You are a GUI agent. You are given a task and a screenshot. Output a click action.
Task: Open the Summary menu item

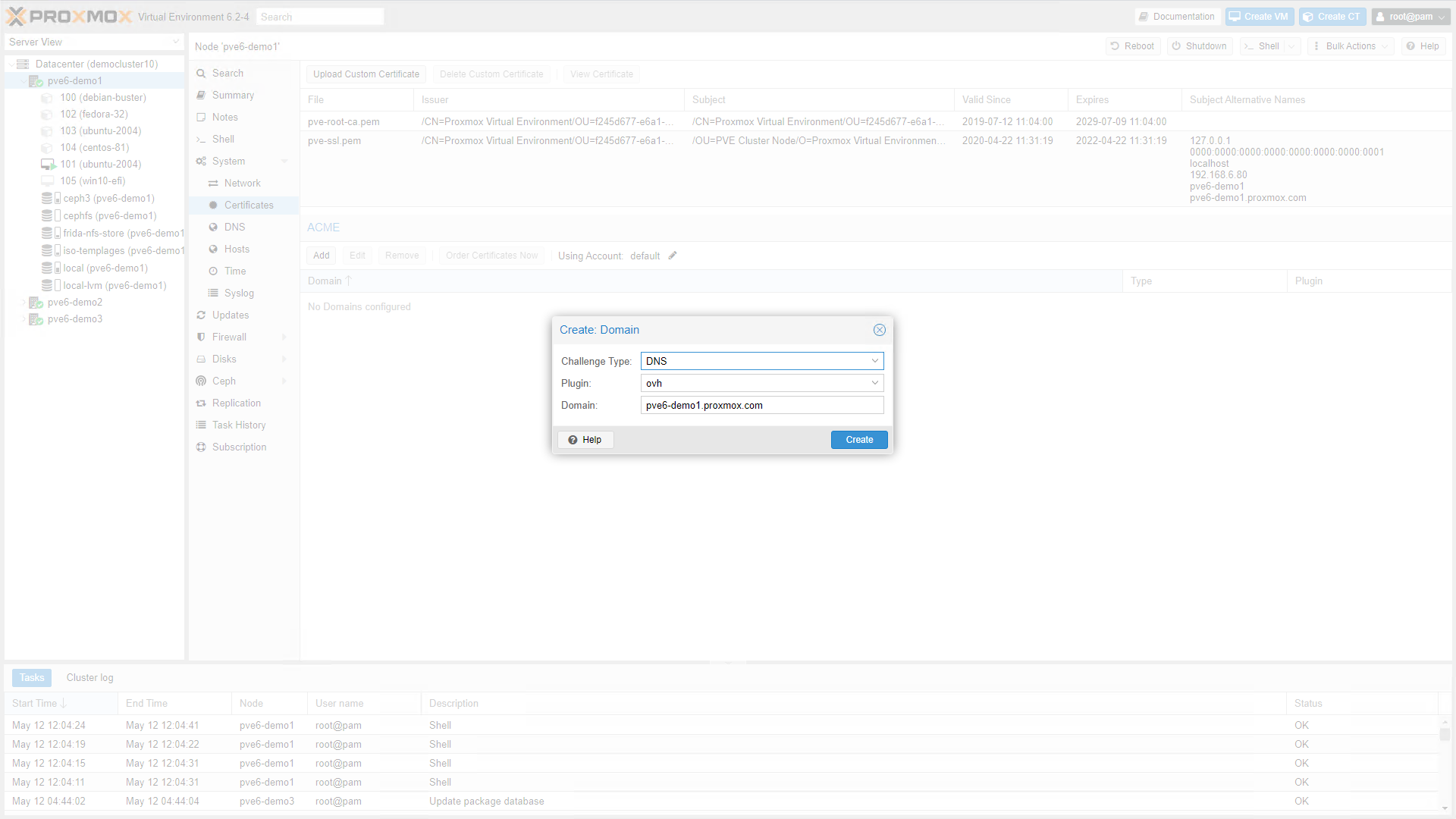pos(243,96)
